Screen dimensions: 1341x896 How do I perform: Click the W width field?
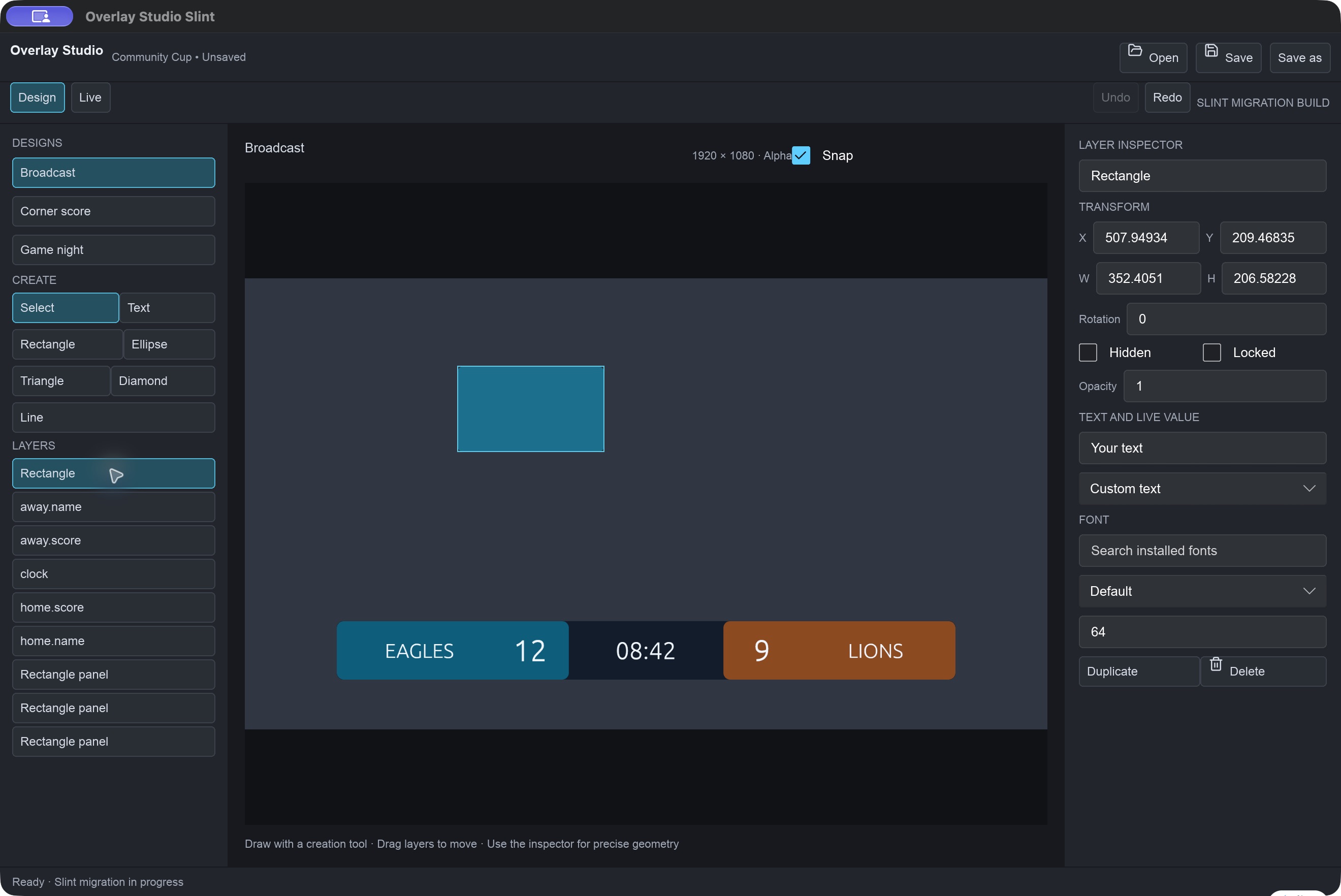(1148, 278)
